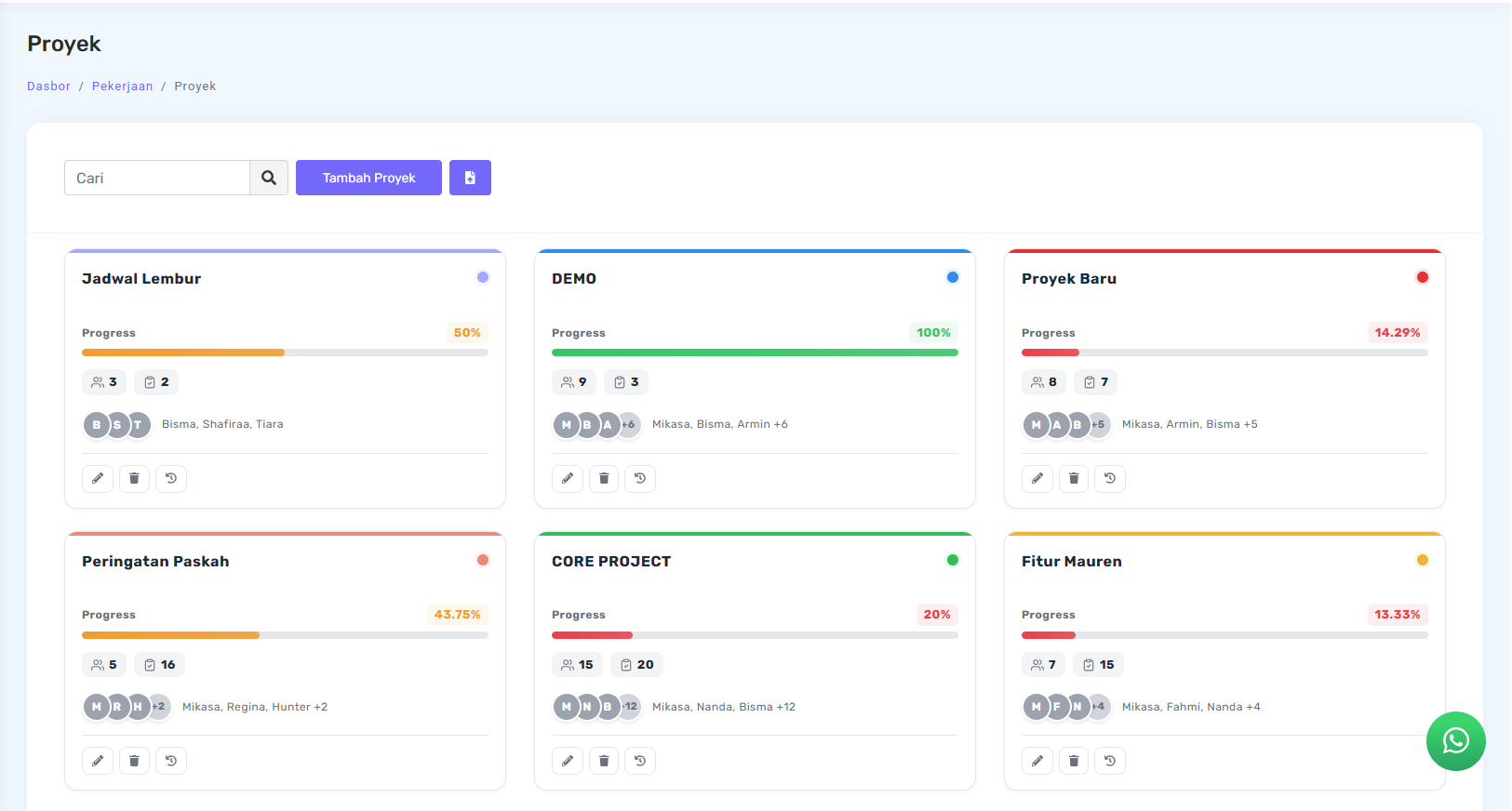
Task: Click the file import icon button
Action: click(470, 178)
